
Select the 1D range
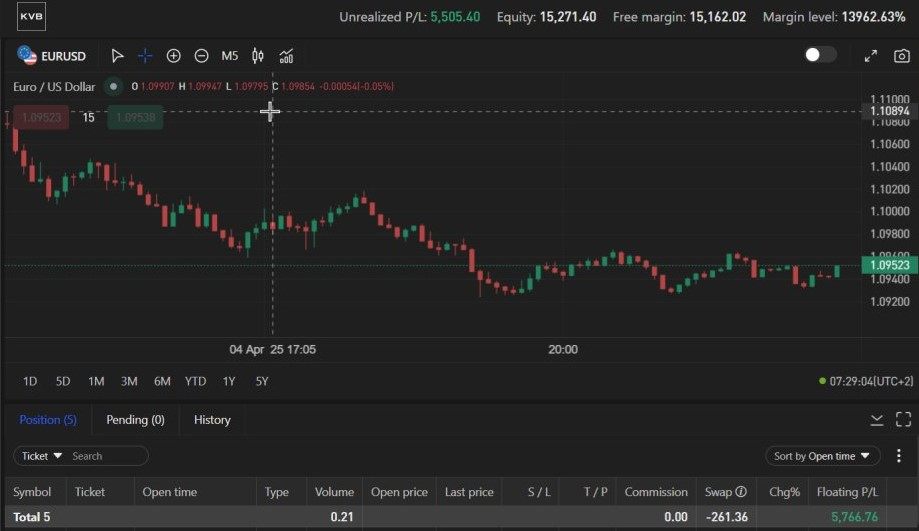[x=30, y=382]
